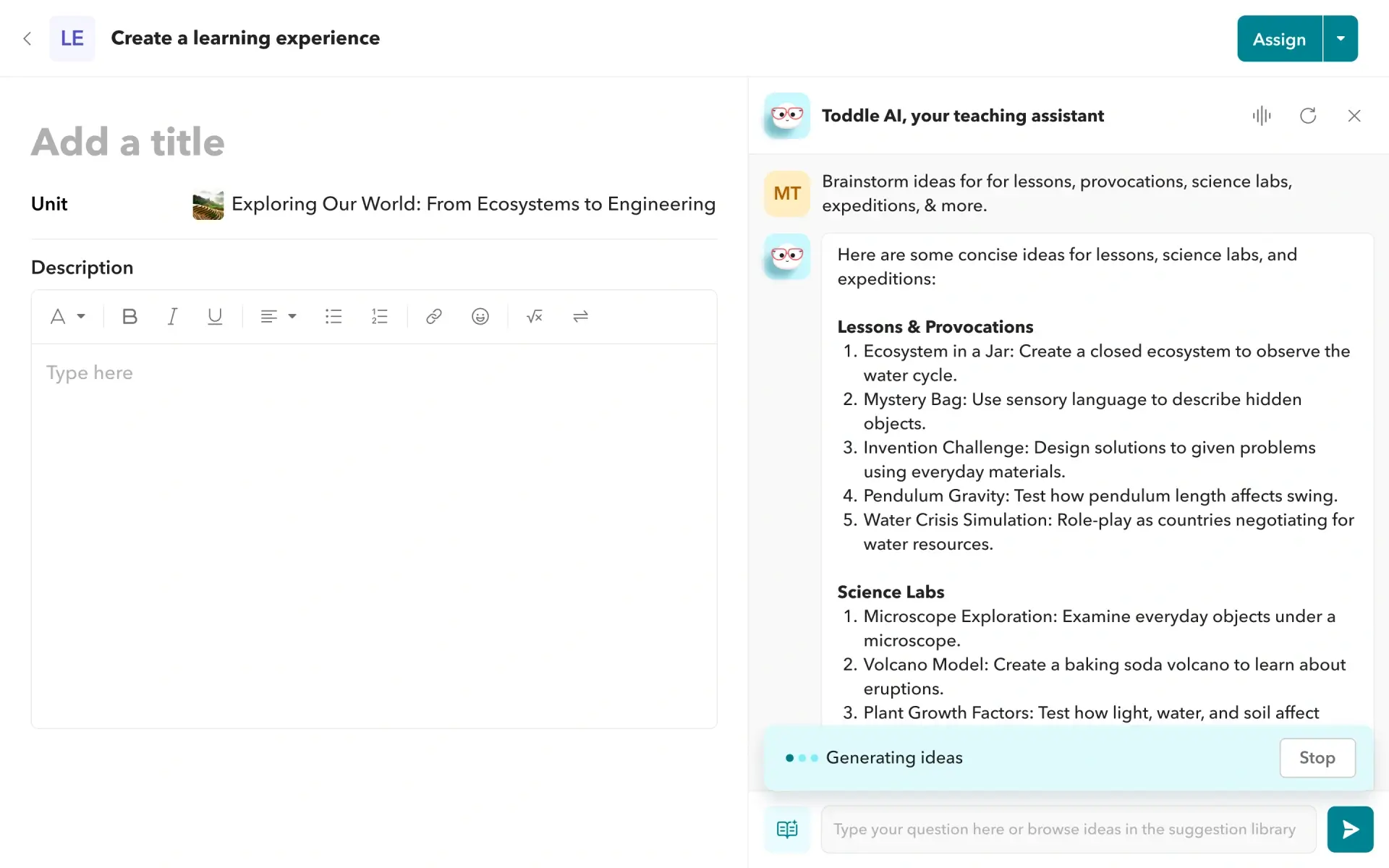The width and height of the screenshot is (1389, 868).
Task: Insert a hyperlink in the description
Action: (433, 316)
